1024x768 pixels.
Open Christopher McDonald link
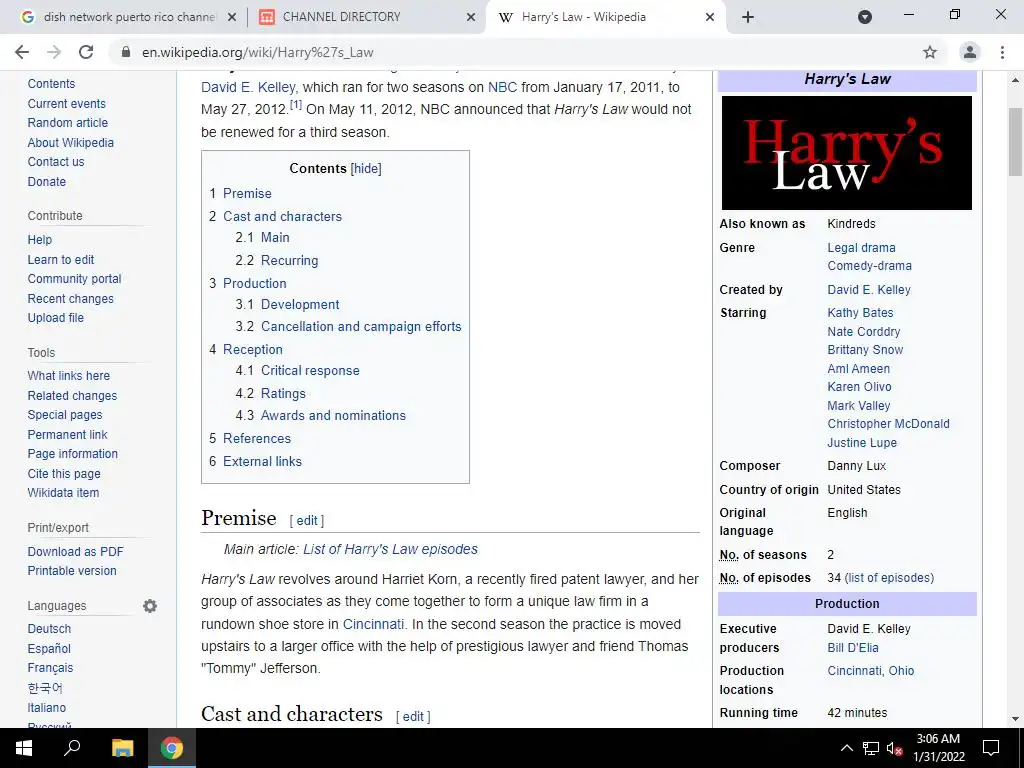[x=888, y=424]
